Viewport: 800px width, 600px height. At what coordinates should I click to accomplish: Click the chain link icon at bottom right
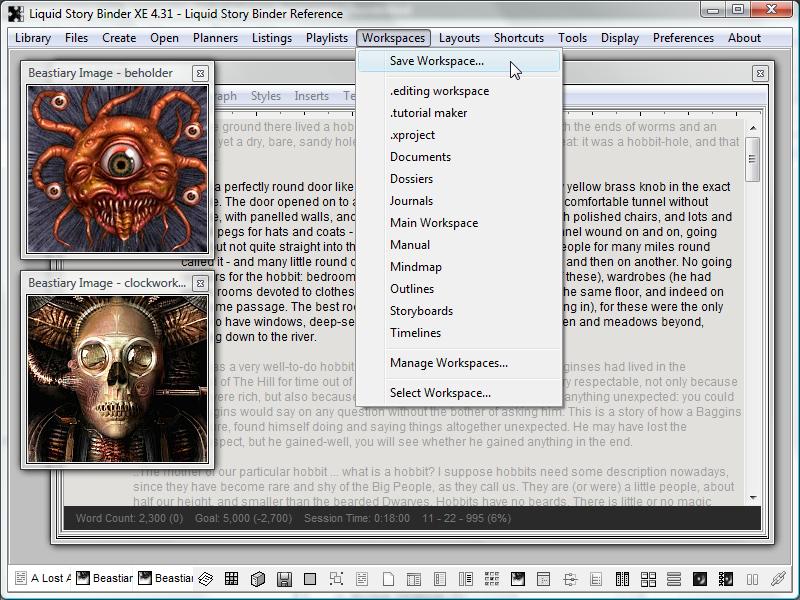[778, 578]
